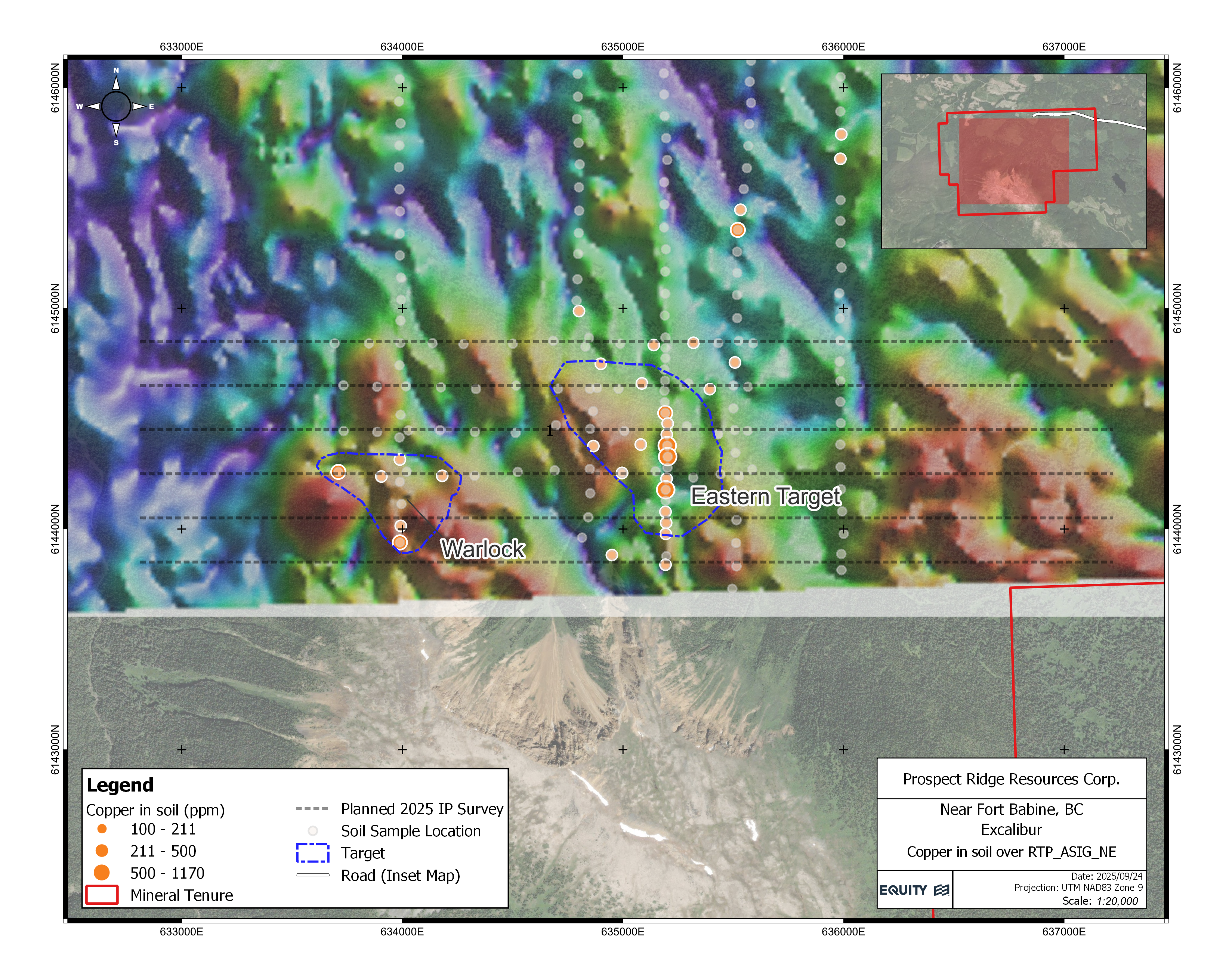Click the Warlock target label
This screenshot has width=1232, height=978.
click(x=483, y=549)
